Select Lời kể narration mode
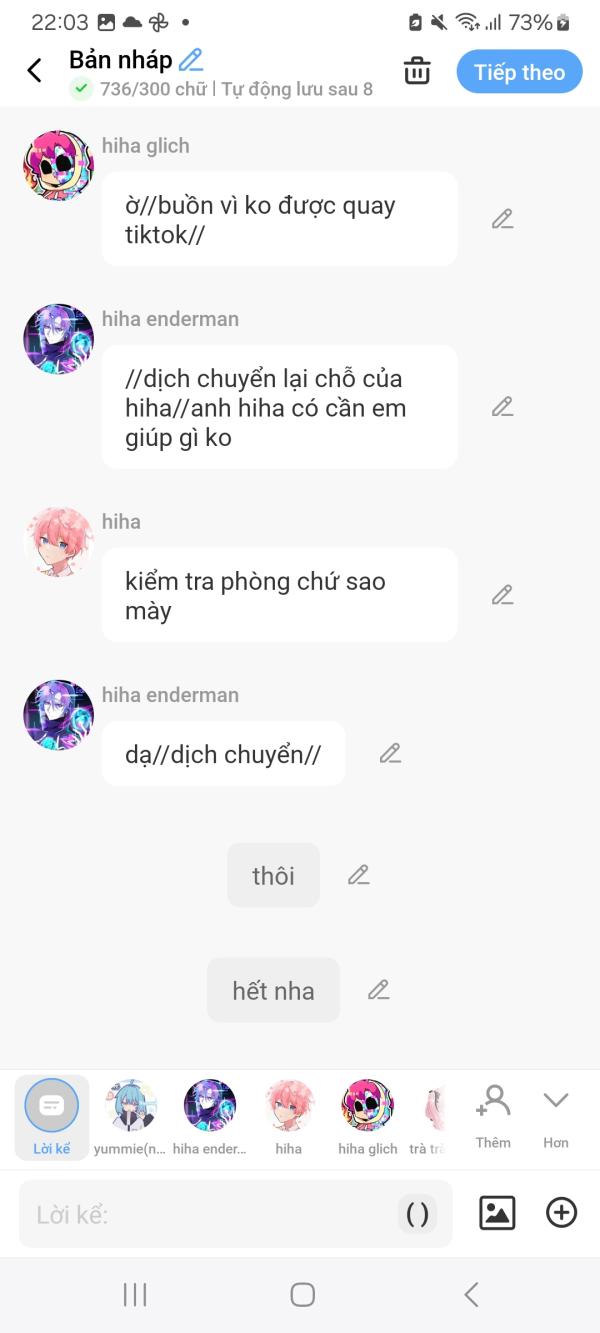600x1333 pixels. [x=51, y=1117]
